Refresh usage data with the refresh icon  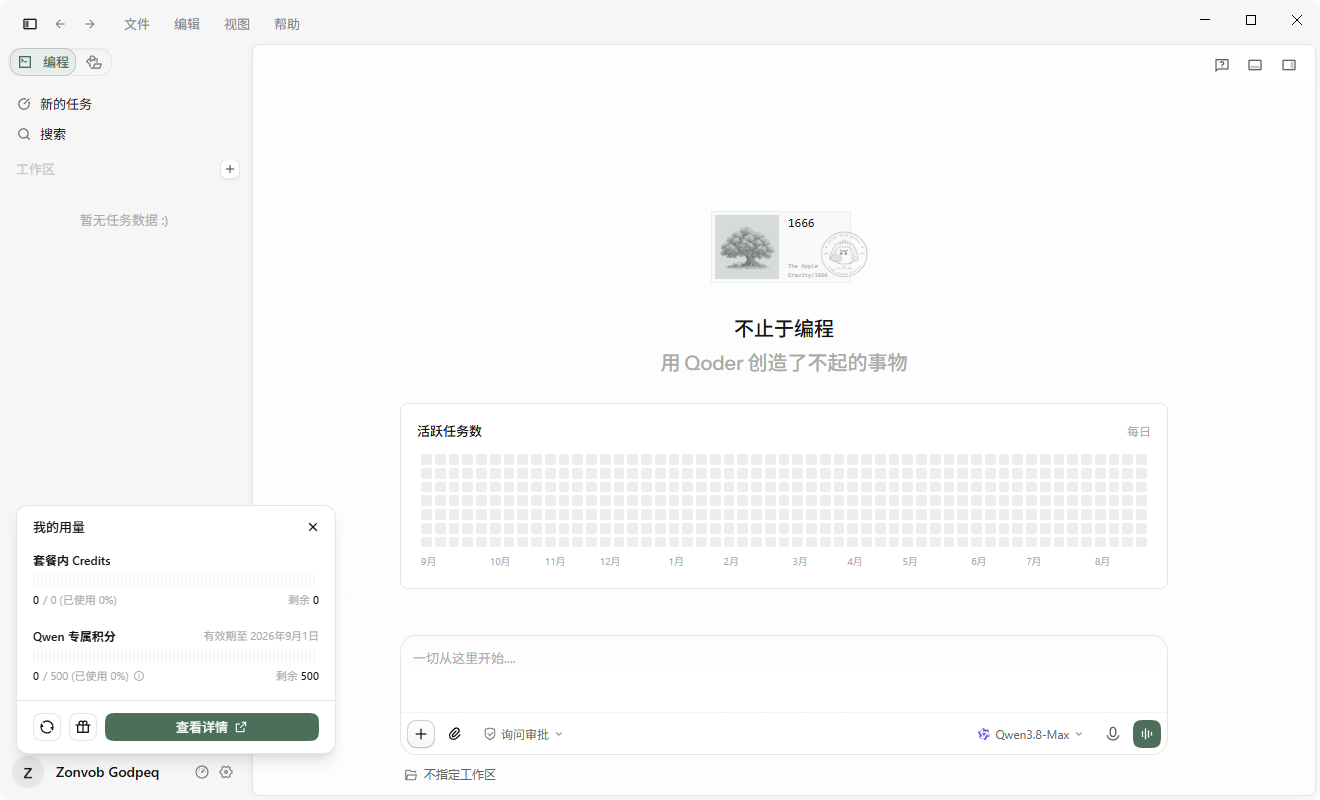click(x=47, y=727)
